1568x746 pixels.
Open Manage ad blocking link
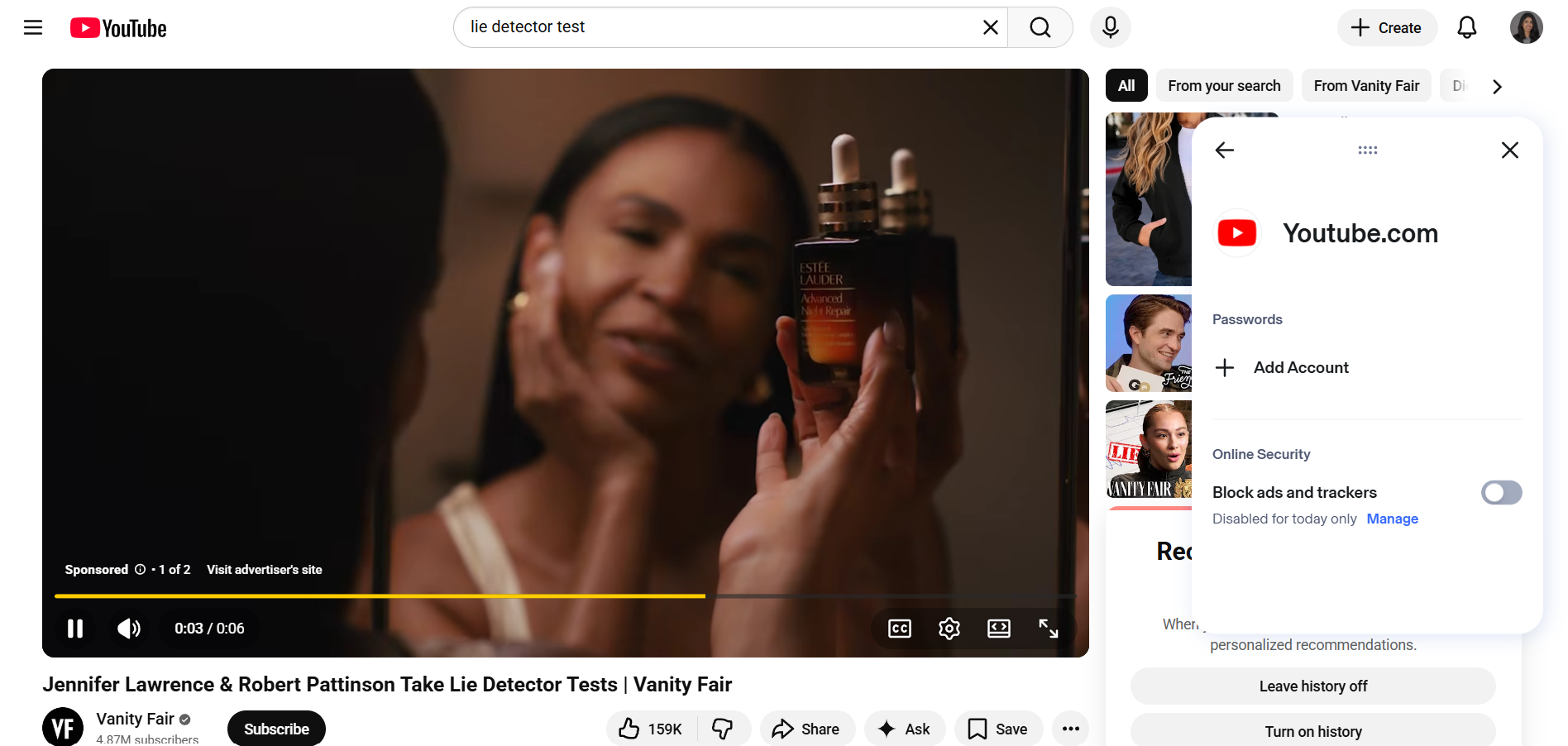(x=1392, y=519)
